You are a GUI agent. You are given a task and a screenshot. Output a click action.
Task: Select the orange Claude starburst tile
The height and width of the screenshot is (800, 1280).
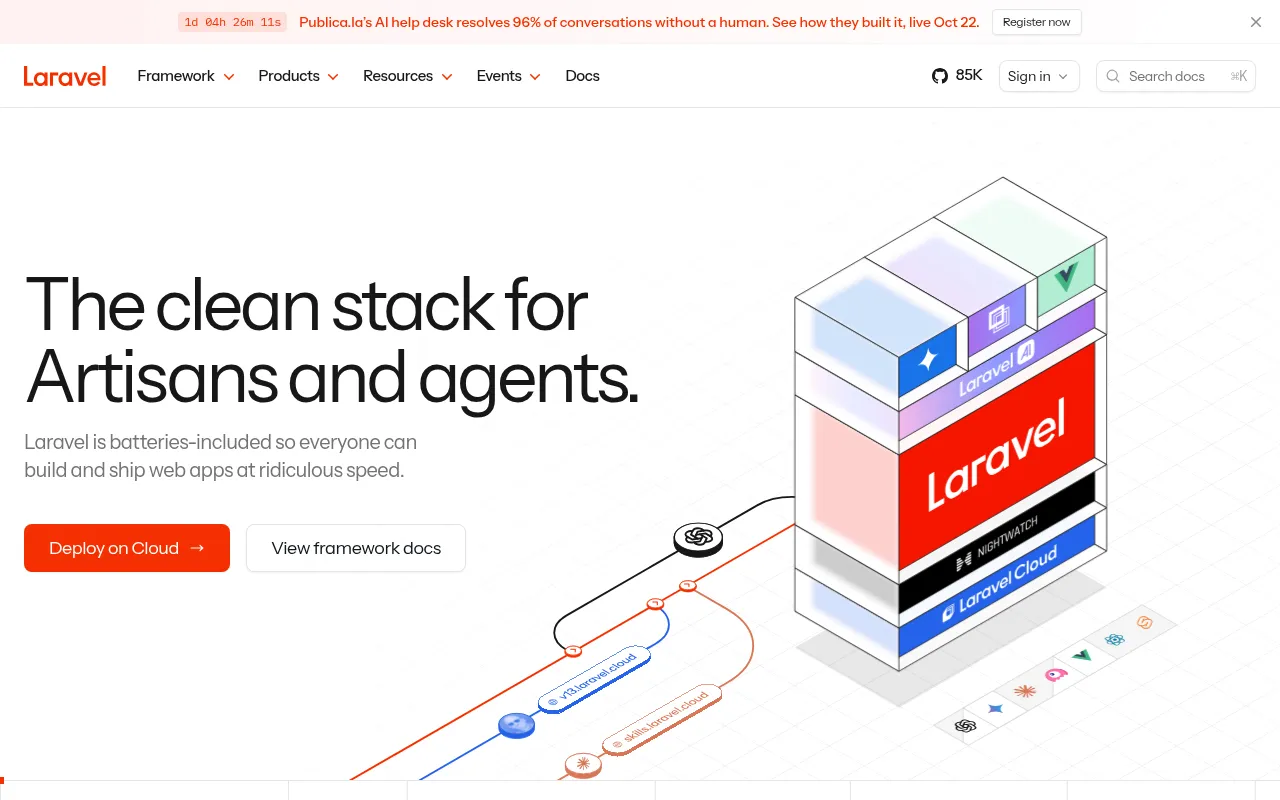click(x=1025, y=691)
